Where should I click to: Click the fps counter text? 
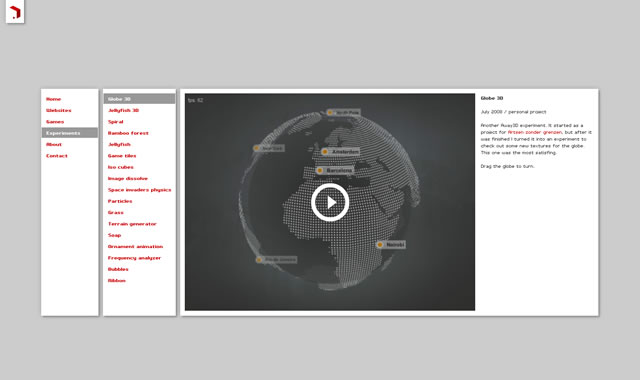(x=196, y=100)
